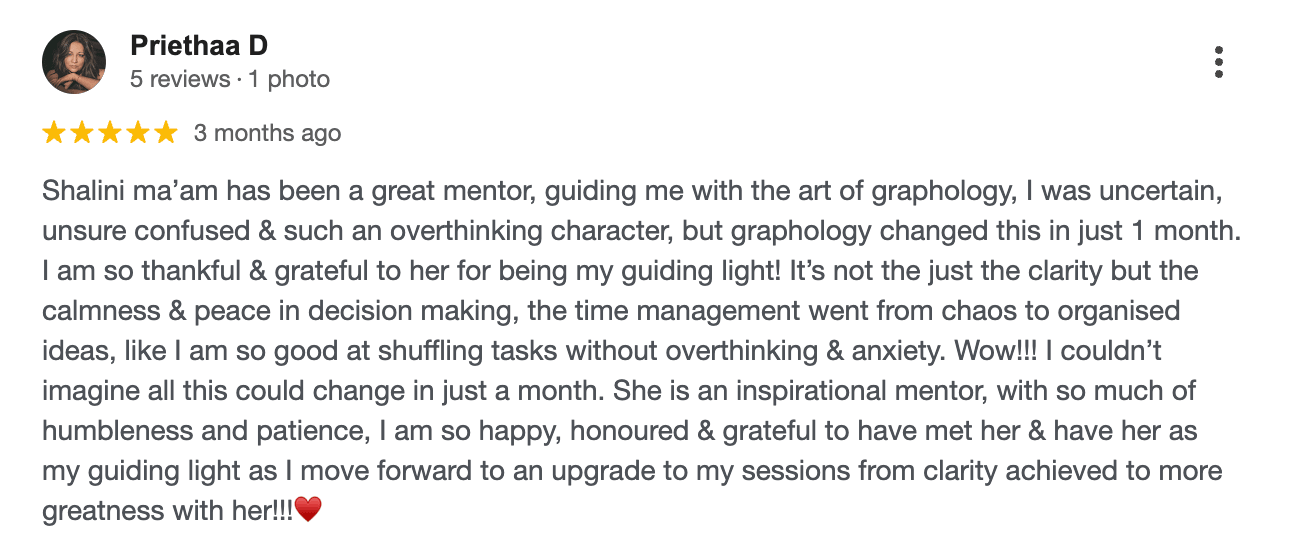Click the first rating star
1314x556 pixels.
point(54,133)
